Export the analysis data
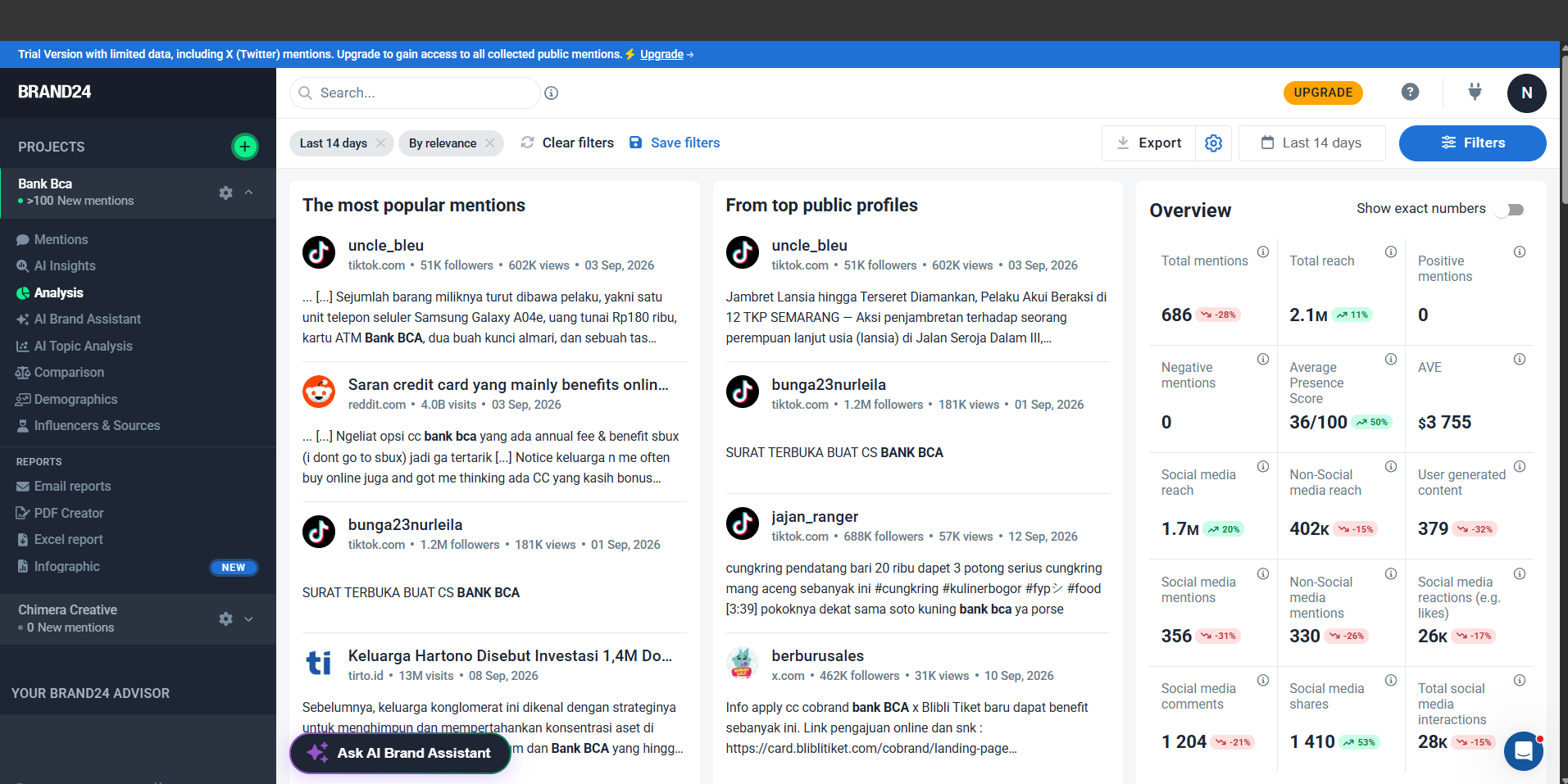Screen dimensions: 1568x784 (1148, 143)
